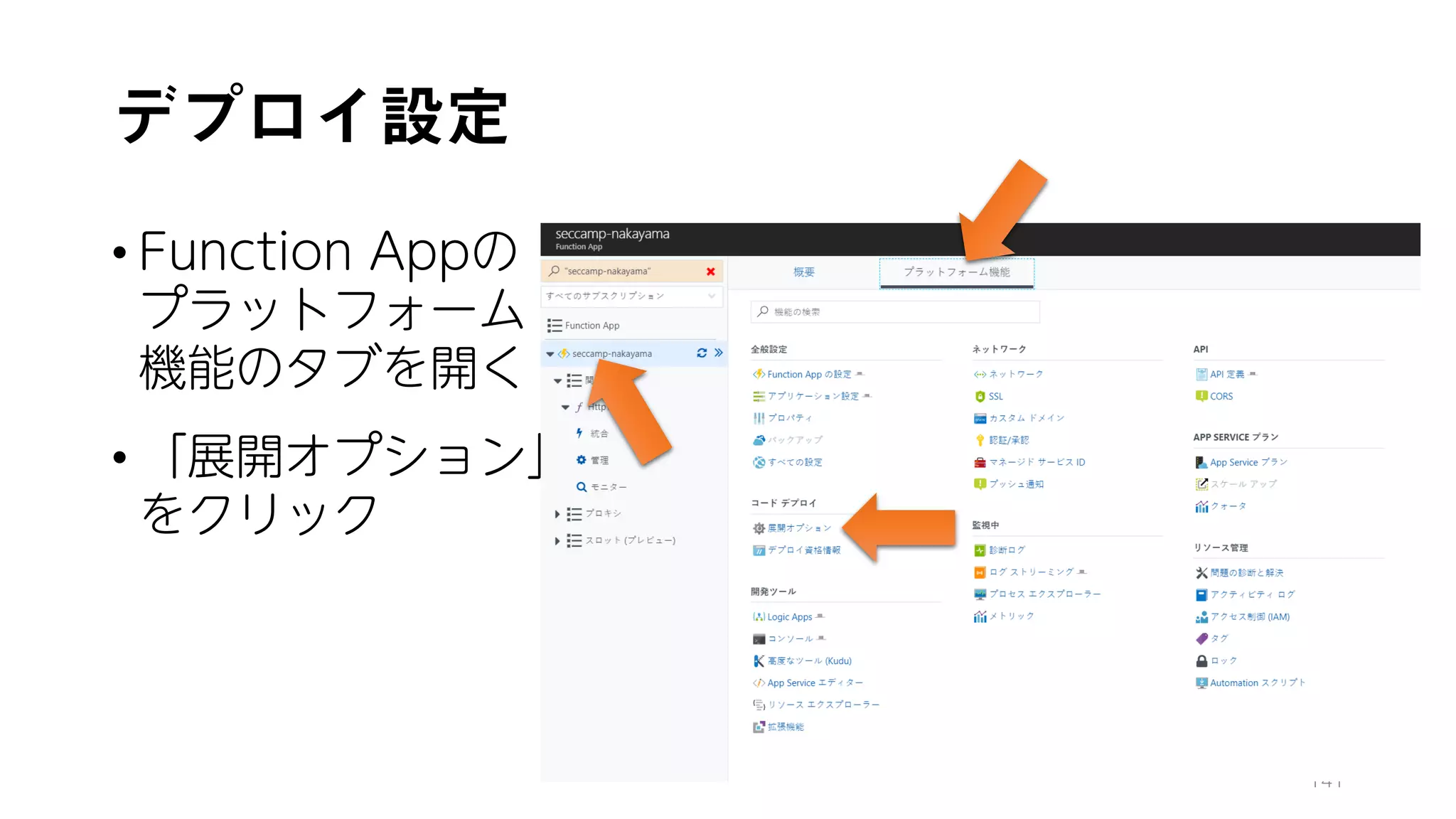Click the スケール アップ link

1243,484
